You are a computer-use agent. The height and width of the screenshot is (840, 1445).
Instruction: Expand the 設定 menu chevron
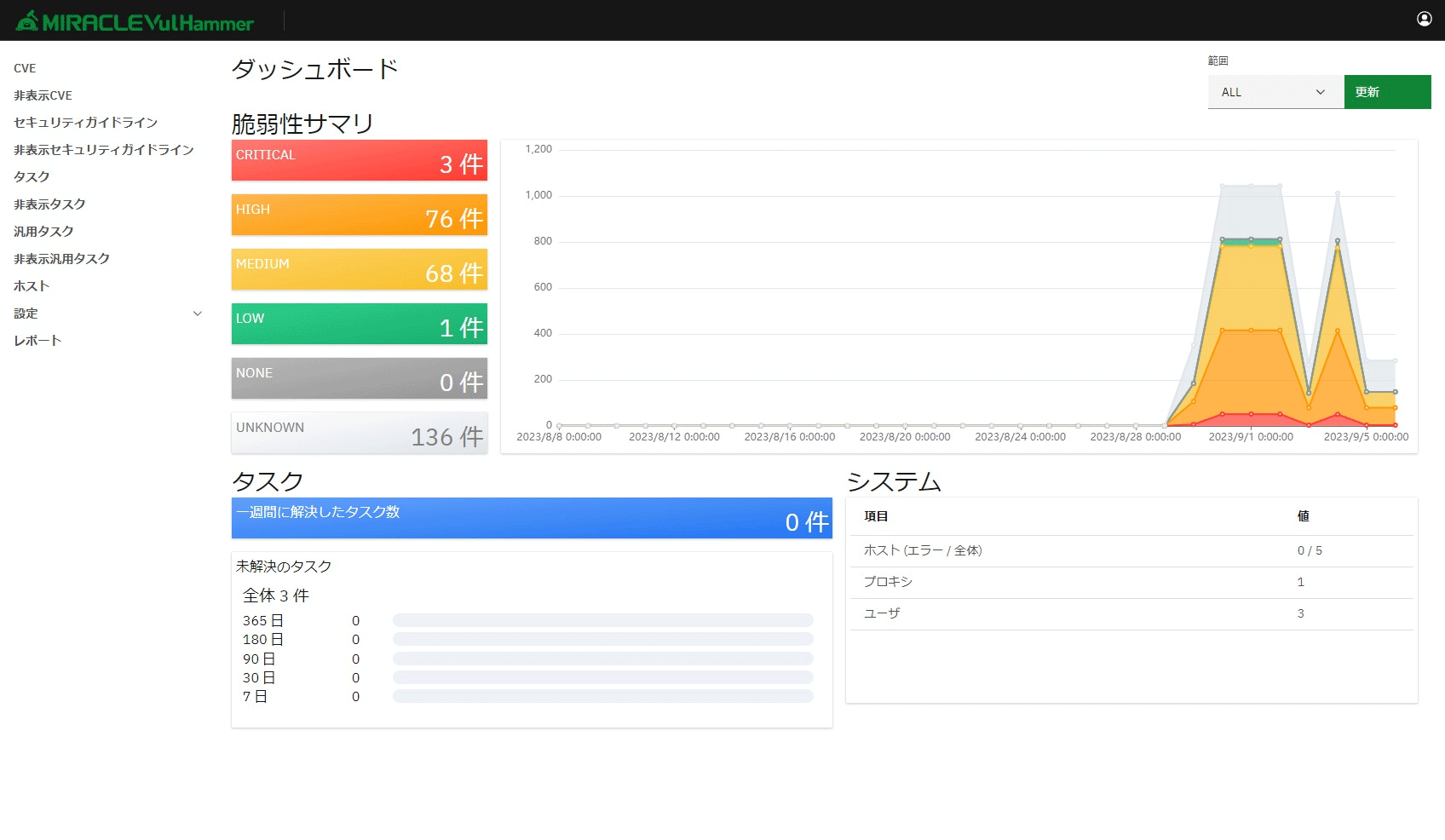pyautogui.click(x=198, y=314)
